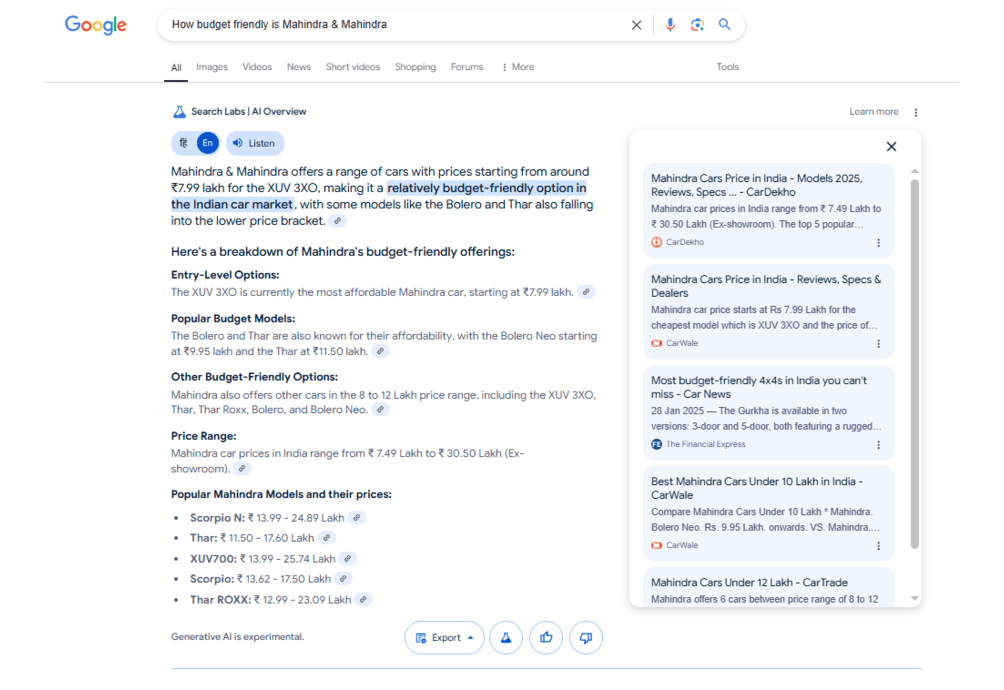Go to the Shopping tab
The image size is (1004, 690).
(x=415, y=67)
